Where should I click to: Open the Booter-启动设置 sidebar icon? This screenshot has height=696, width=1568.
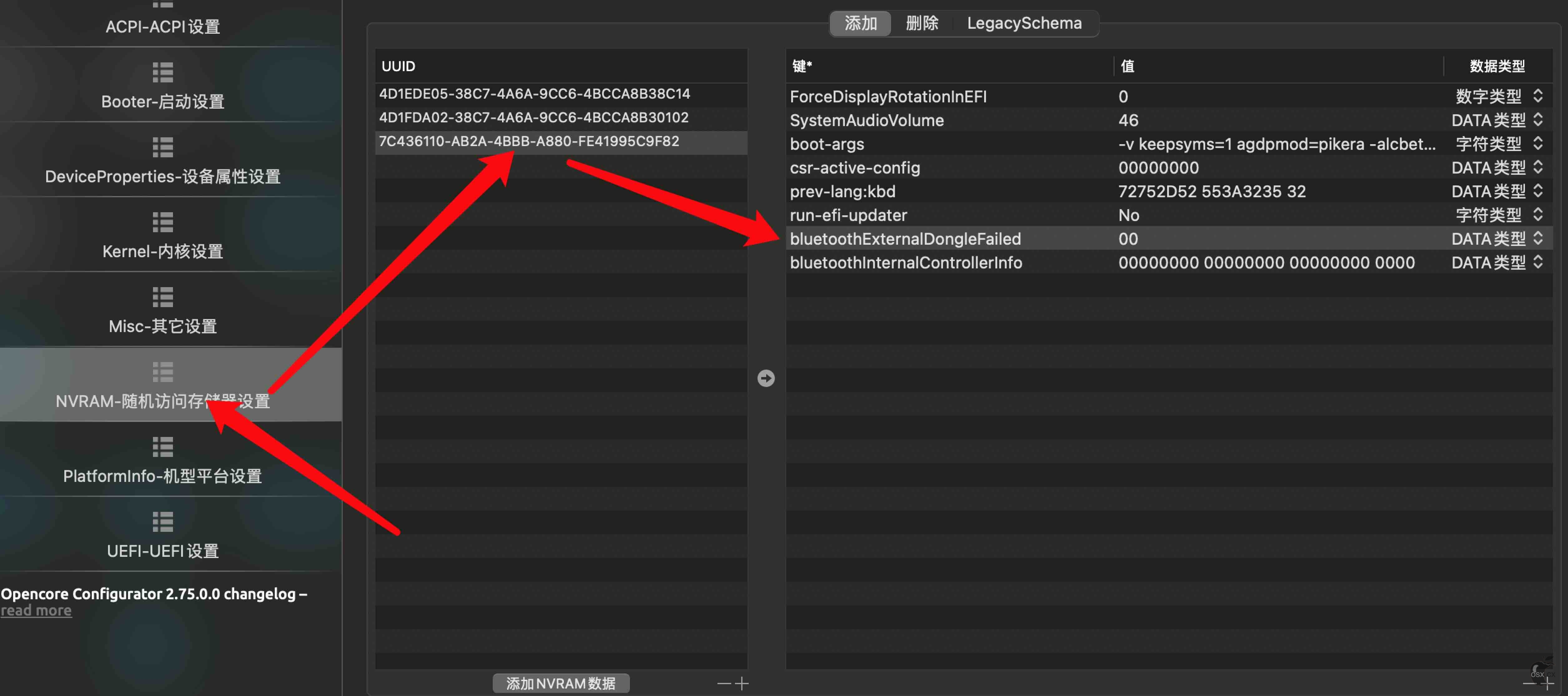coord(163,72)
